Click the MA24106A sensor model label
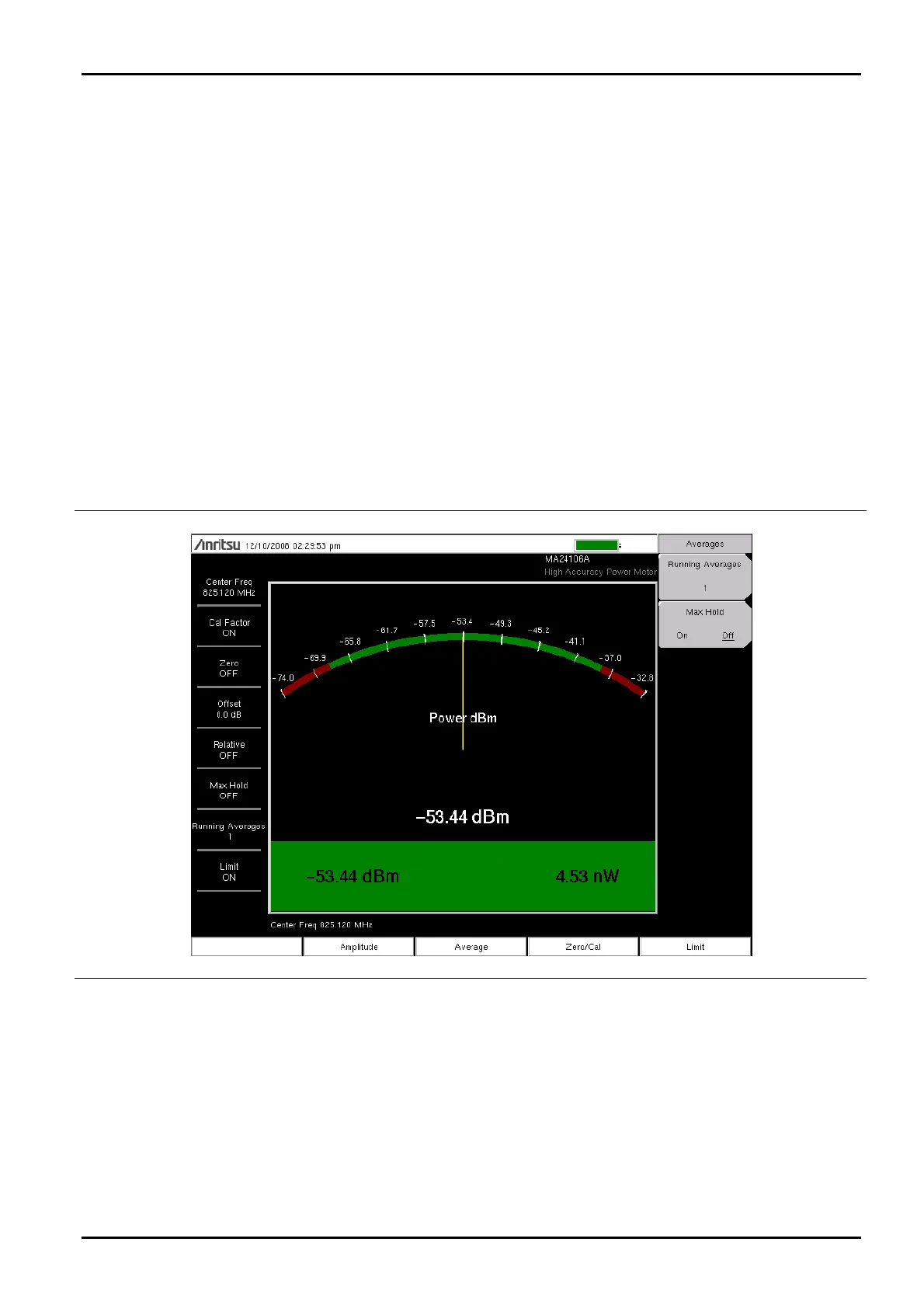This screenshot has width=924, height=1308. click(x=567, y=559)
